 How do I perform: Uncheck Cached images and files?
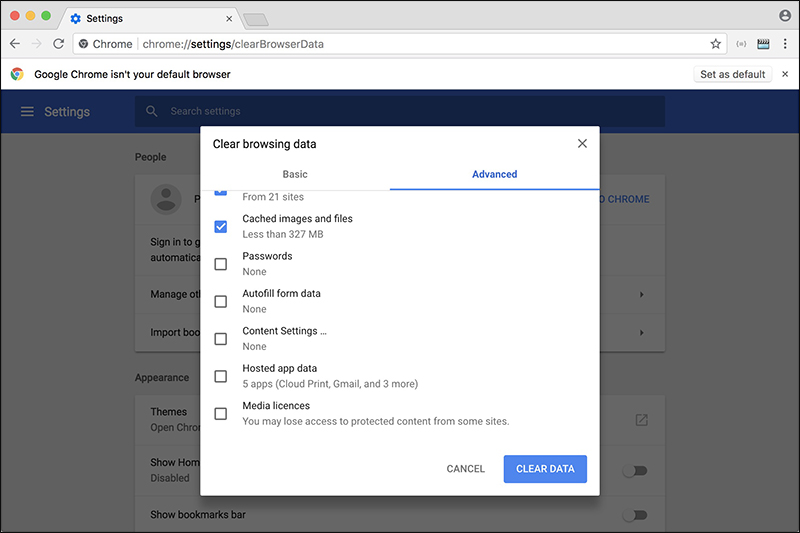click(221, 227)
